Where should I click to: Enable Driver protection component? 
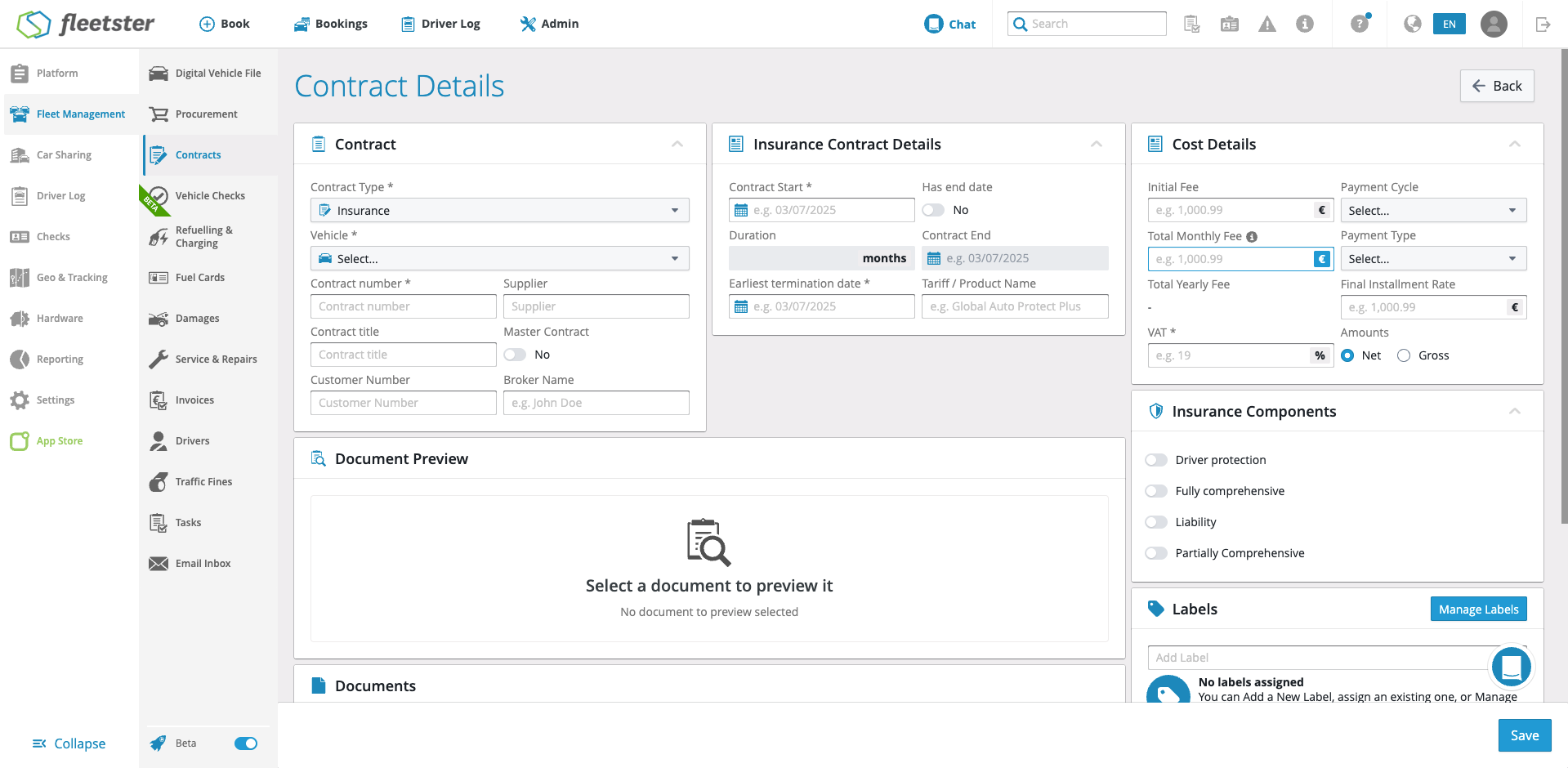[1156, 460]
